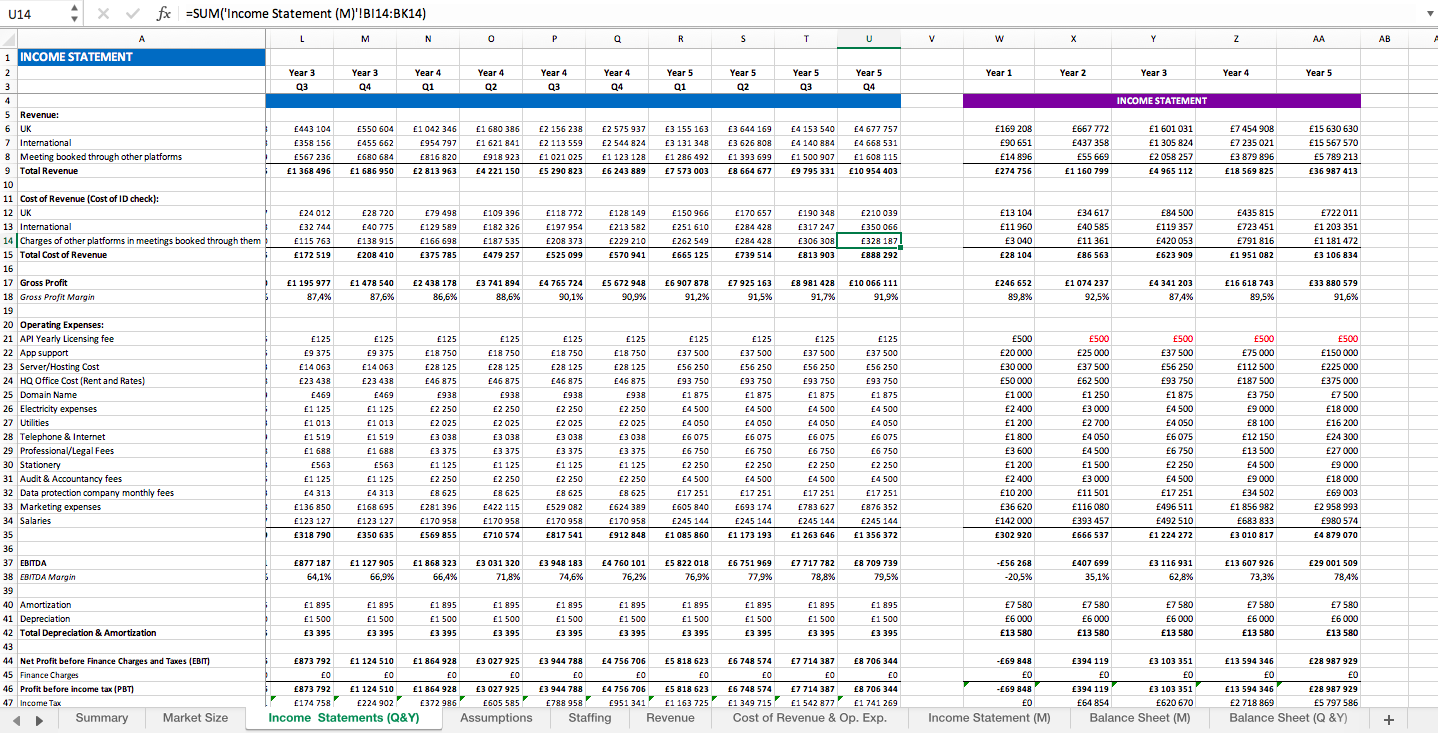Open Cost of Revenue & Op. Exp. tab
1438x733 pixels.
coord(810,718)
